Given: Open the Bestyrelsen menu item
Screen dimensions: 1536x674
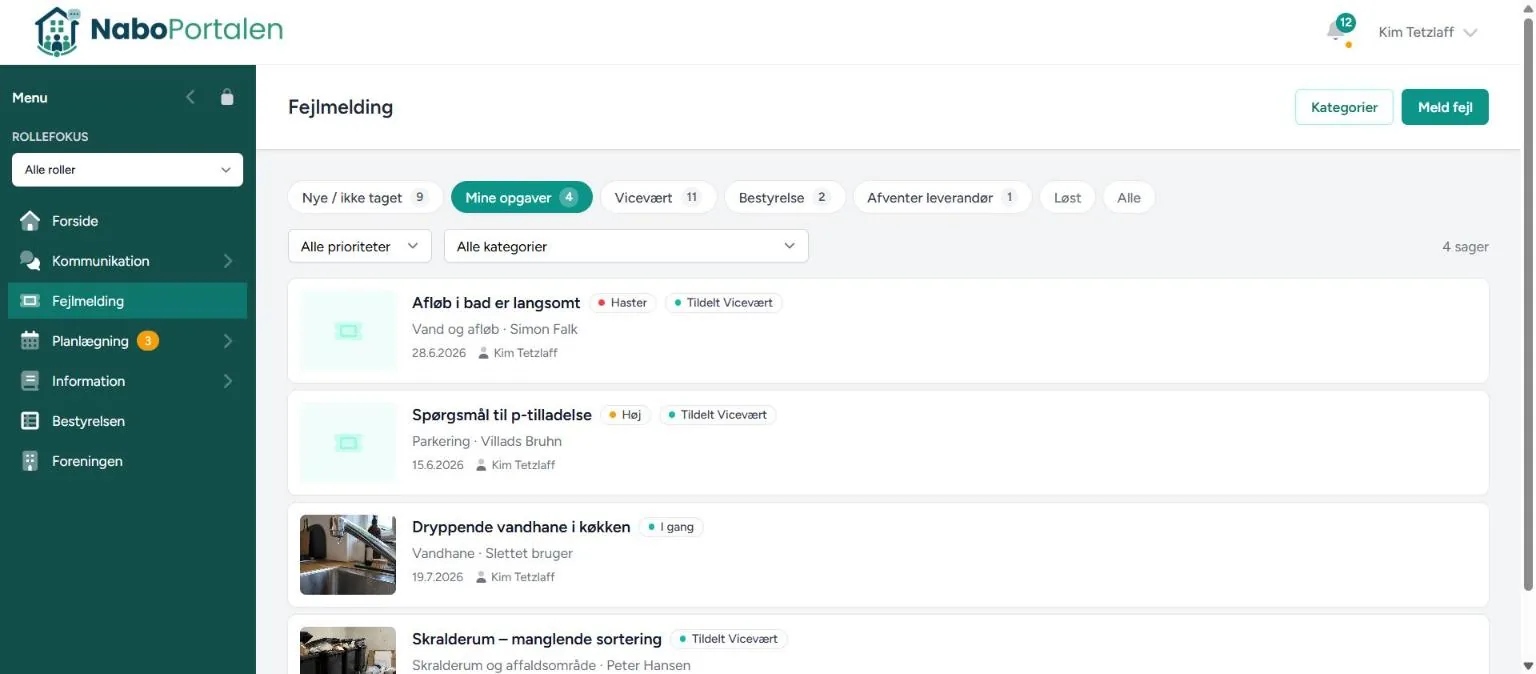Looking at the screenshot, I should pos(127,421).
